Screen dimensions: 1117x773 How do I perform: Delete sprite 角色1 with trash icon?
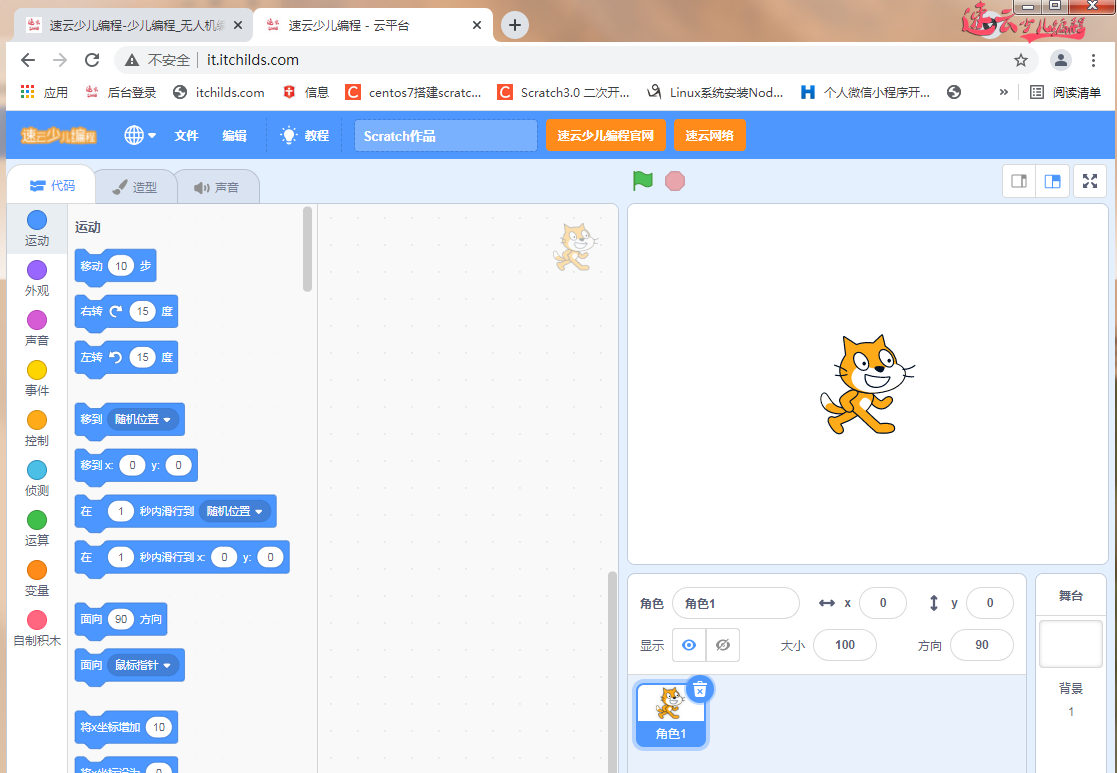(700, 689)
